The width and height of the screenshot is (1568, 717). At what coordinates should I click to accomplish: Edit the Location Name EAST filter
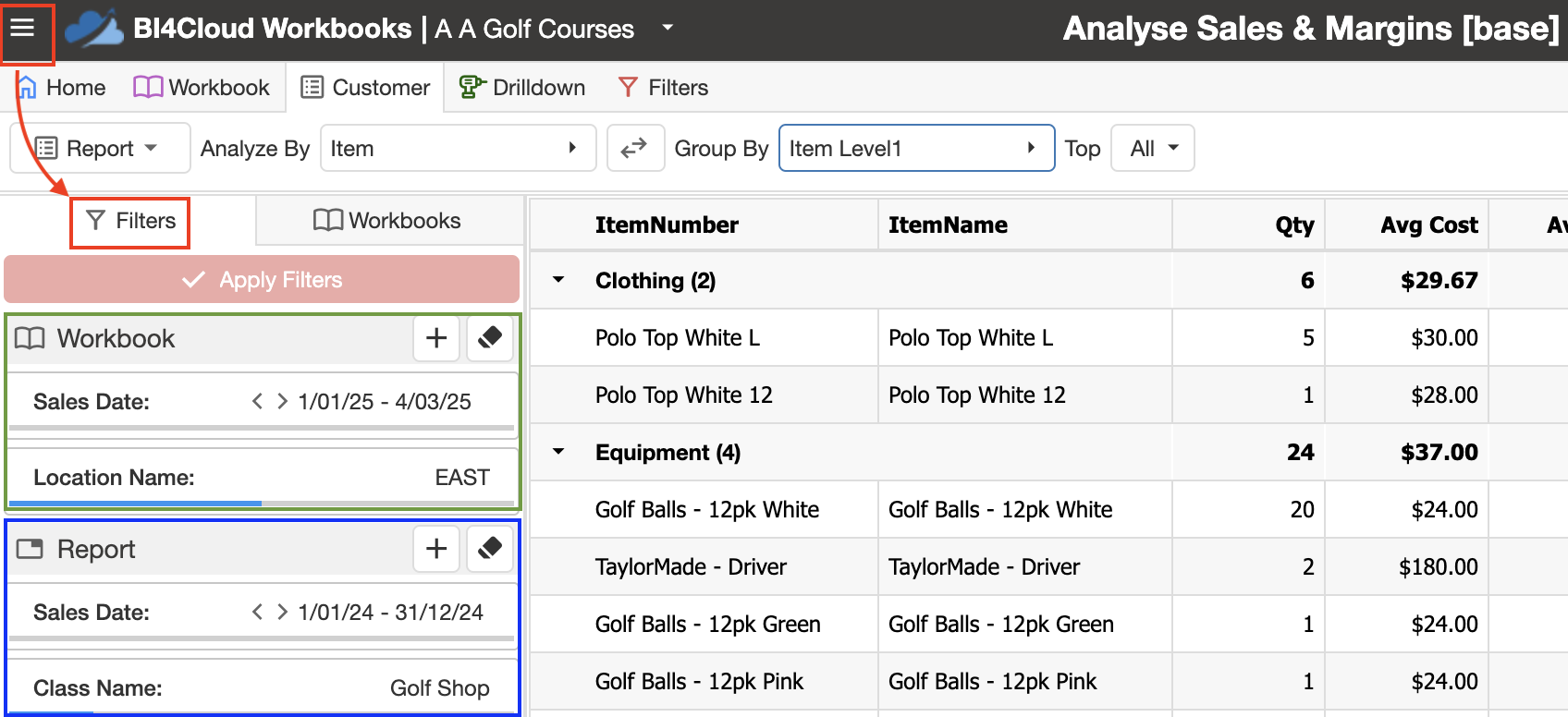pyautogui.click(x=262, y=477)
